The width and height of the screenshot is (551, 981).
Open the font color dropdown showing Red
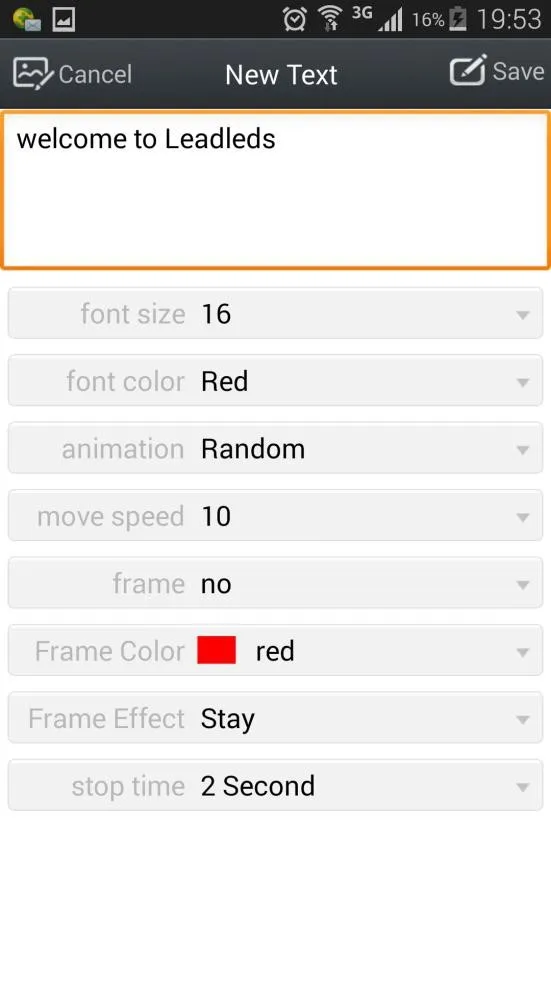(x=275, y=381)
